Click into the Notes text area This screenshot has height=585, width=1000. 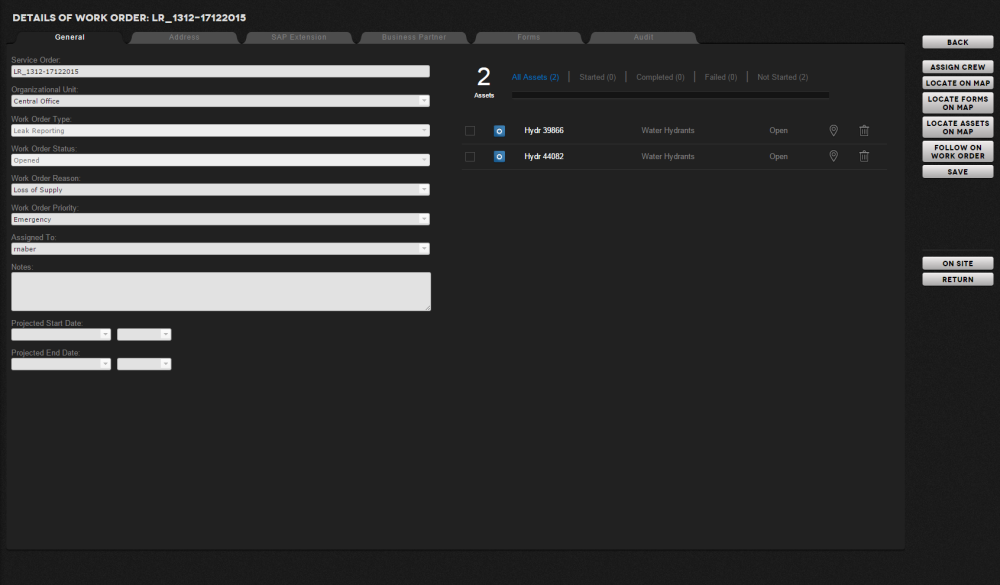point(220,291)
